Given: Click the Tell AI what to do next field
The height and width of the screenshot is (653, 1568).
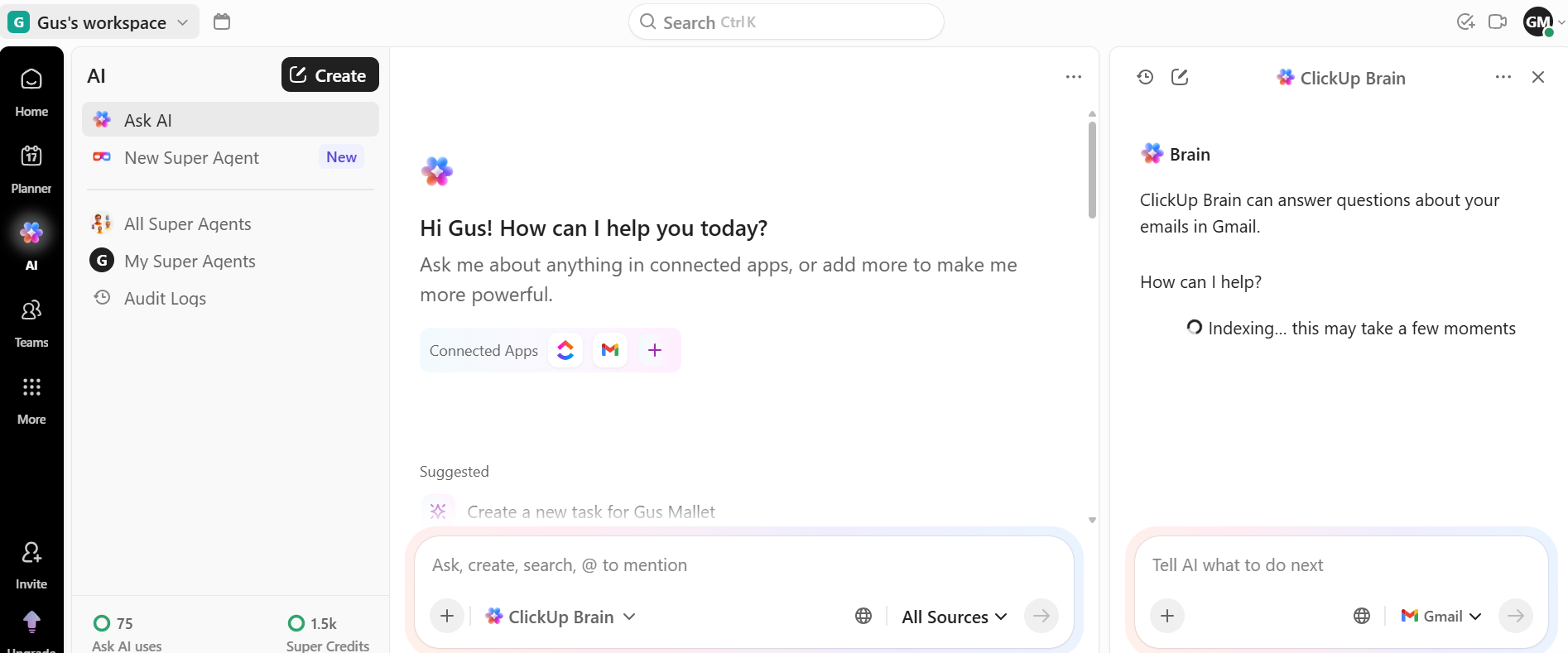Looking at the screenshot, I should coord(1291,565).
